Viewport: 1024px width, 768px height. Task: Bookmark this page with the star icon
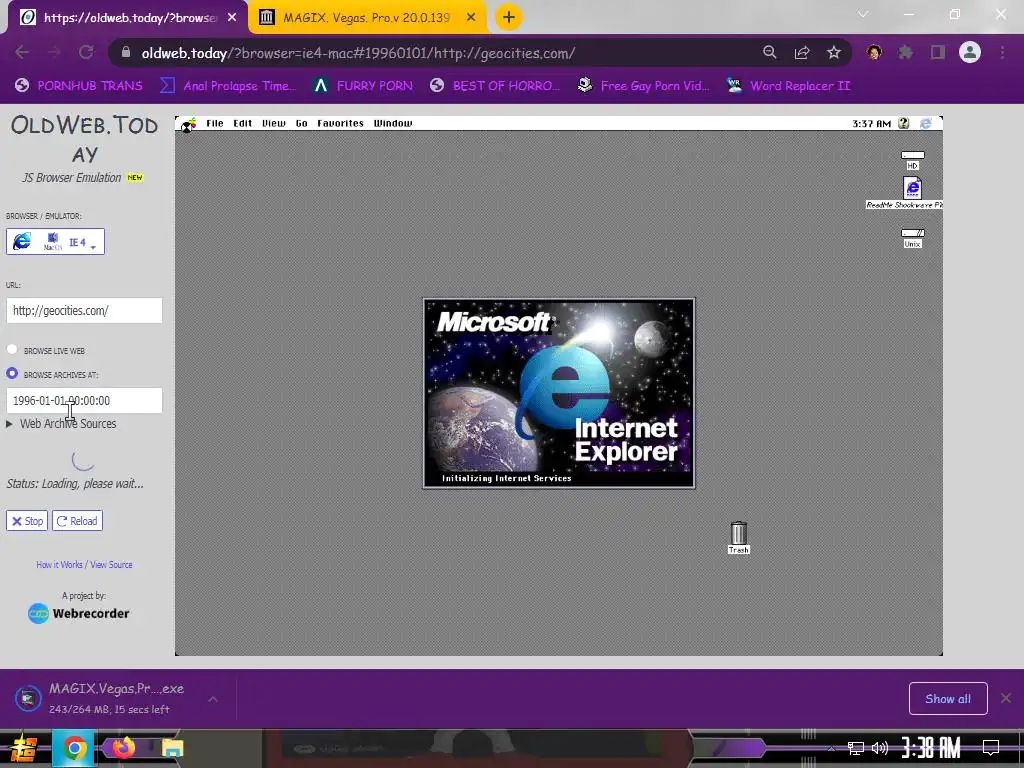834,52
